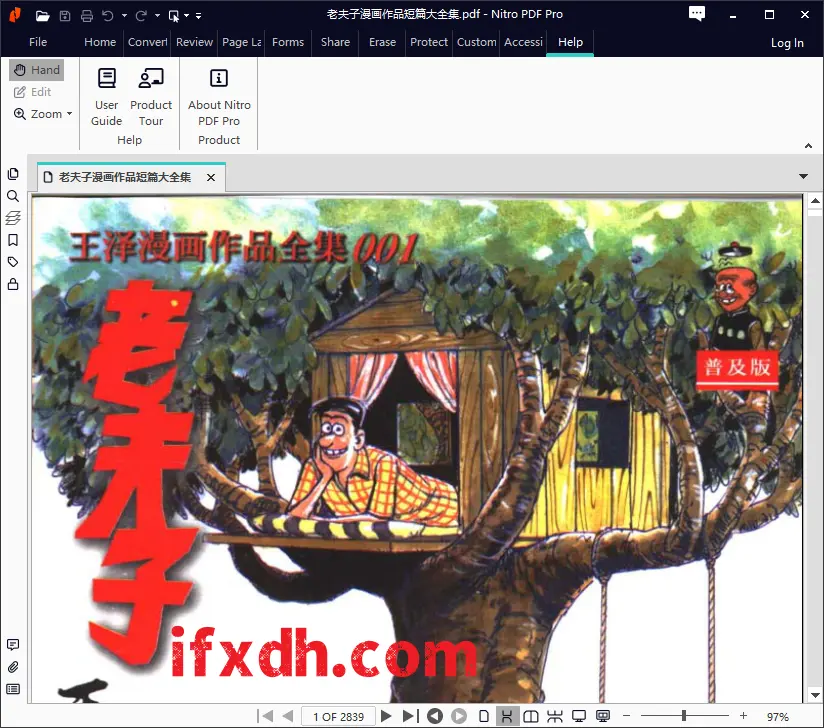The width and height of the screenshot is (824, 728).
Task: Open the Attachments panel
Action: pyautogui.click(x=13, y=666)
